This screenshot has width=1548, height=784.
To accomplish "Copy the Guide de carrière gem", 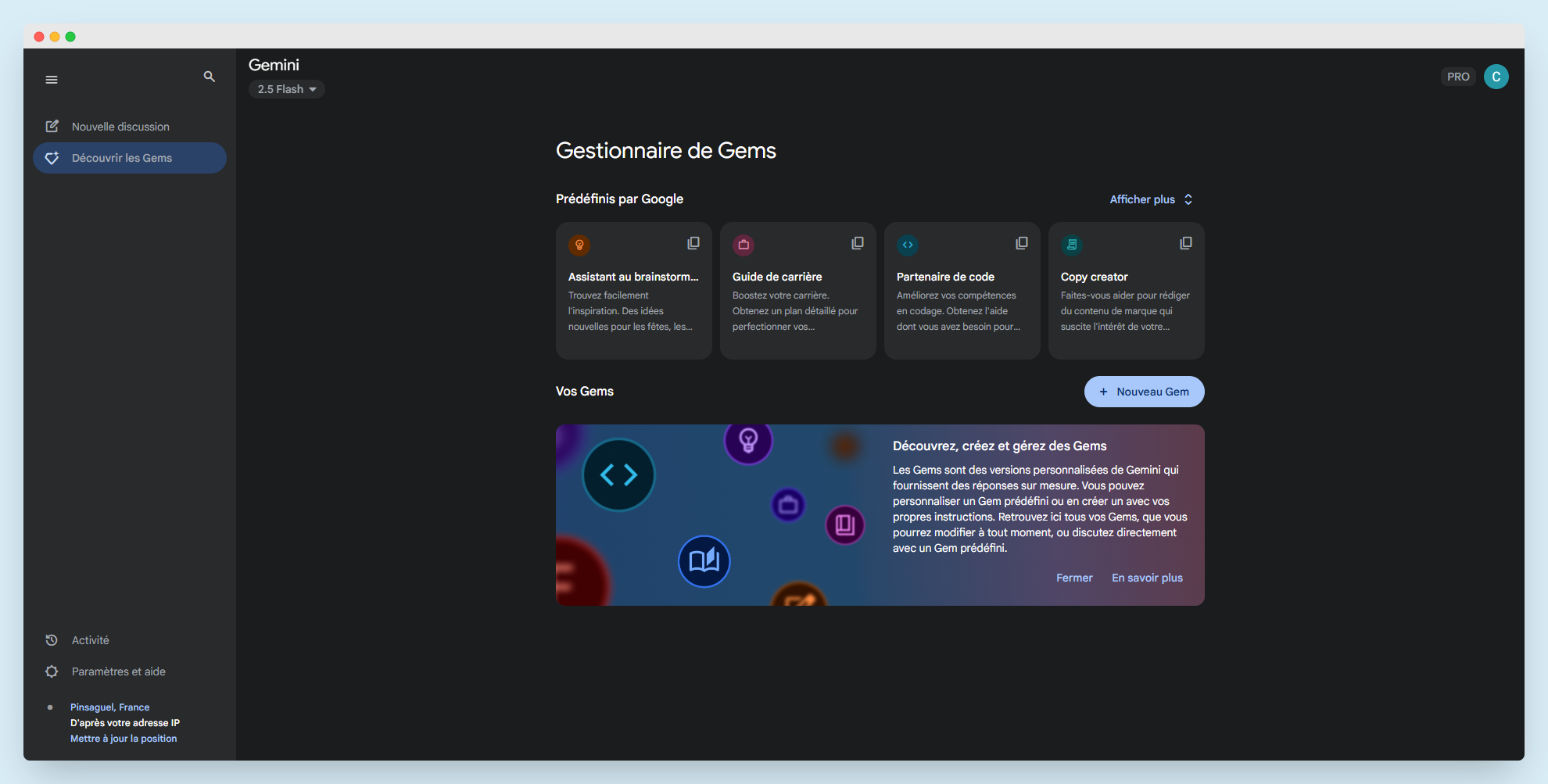I will pos(858,243).
